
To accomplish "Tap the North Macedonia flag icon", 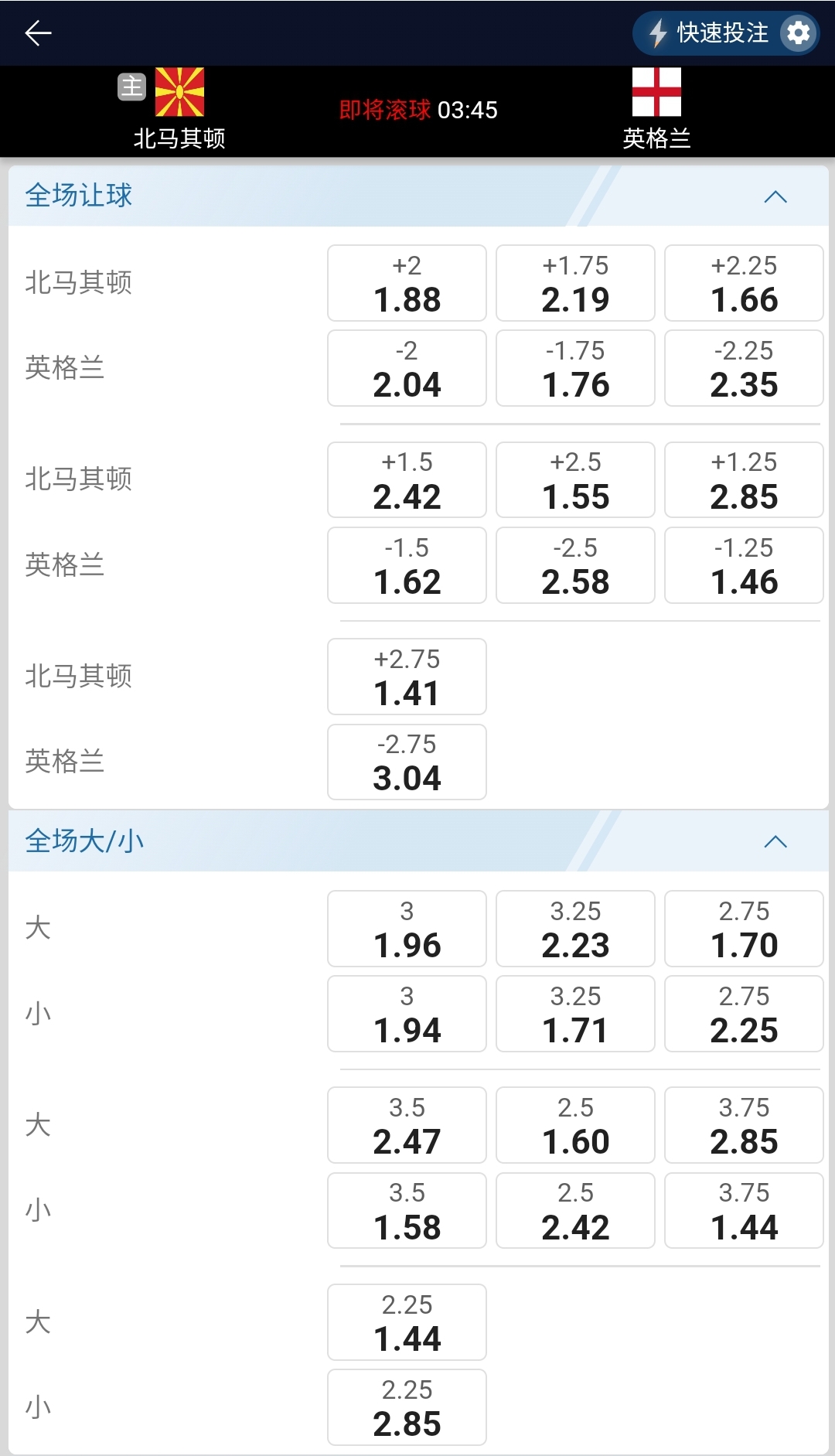I will (179, 92).
